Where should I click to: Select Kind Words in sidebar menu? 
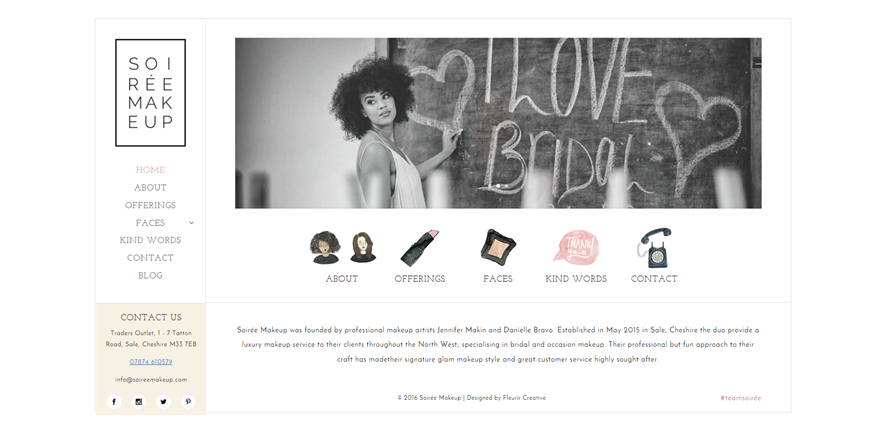click(x=150, y=240)
